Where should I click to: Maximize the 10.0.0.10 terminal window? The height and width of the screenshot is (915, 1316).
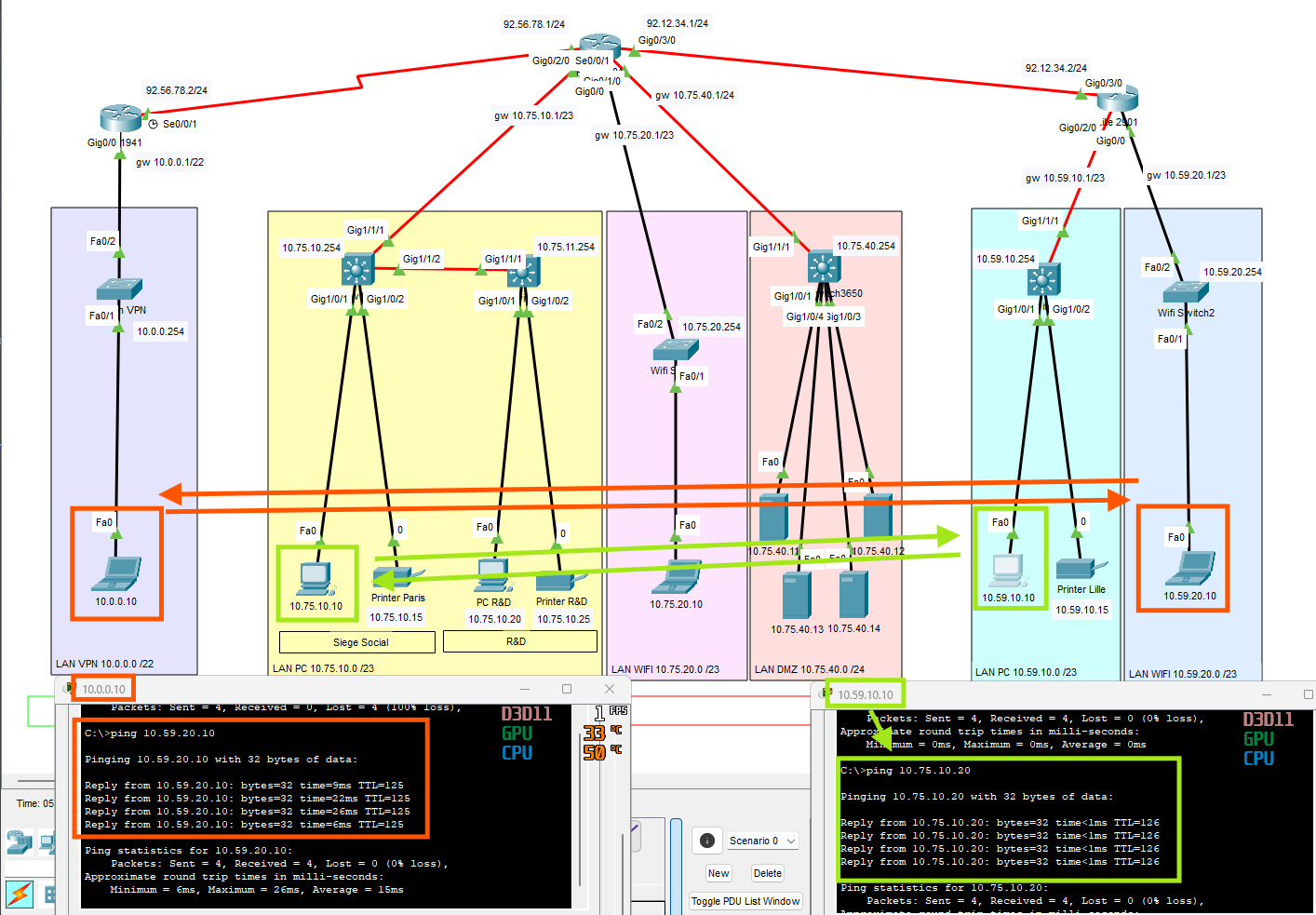(567, 689)
